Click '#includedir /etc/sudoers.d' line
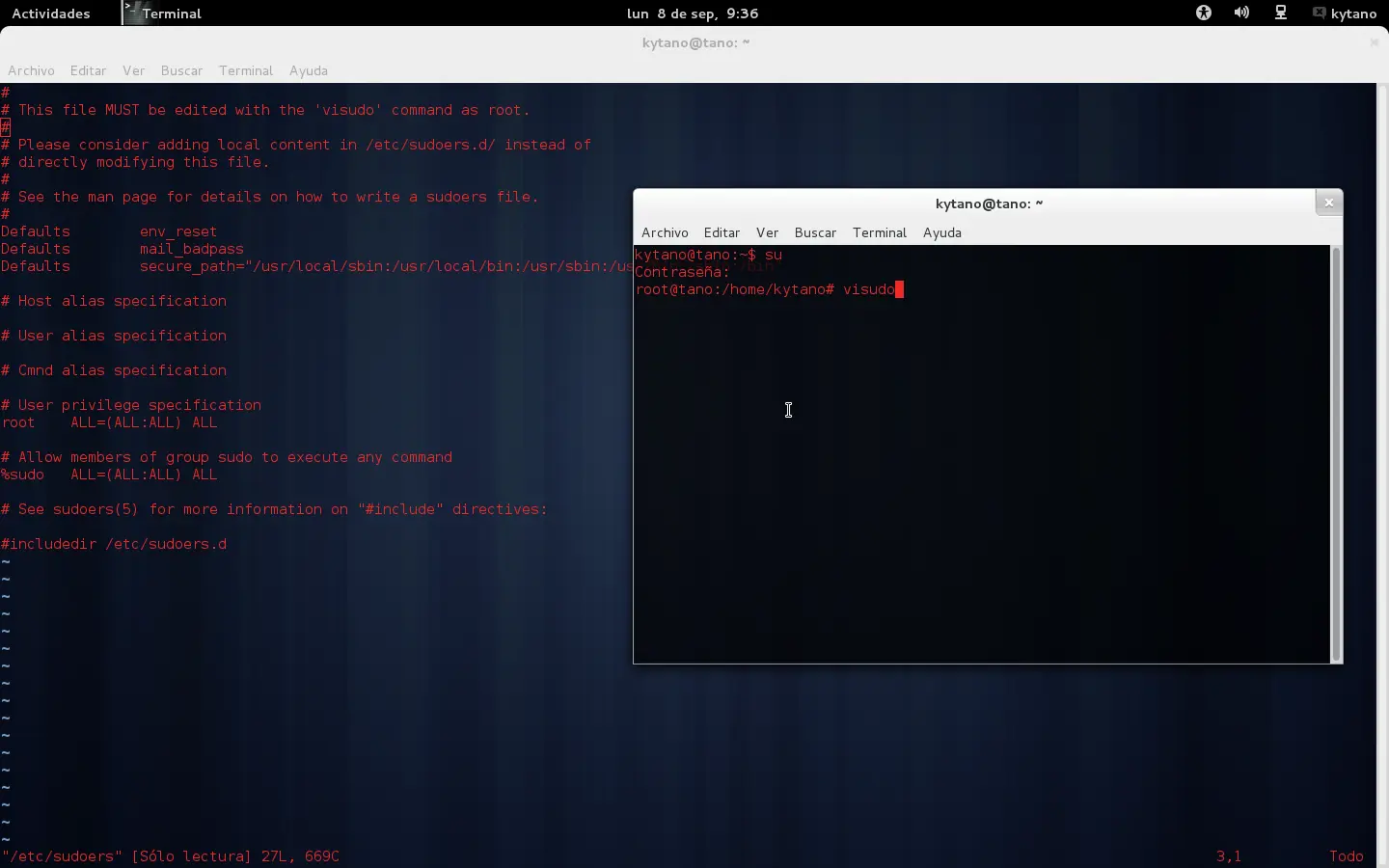 pyautogui.click(x=114, y=544)
